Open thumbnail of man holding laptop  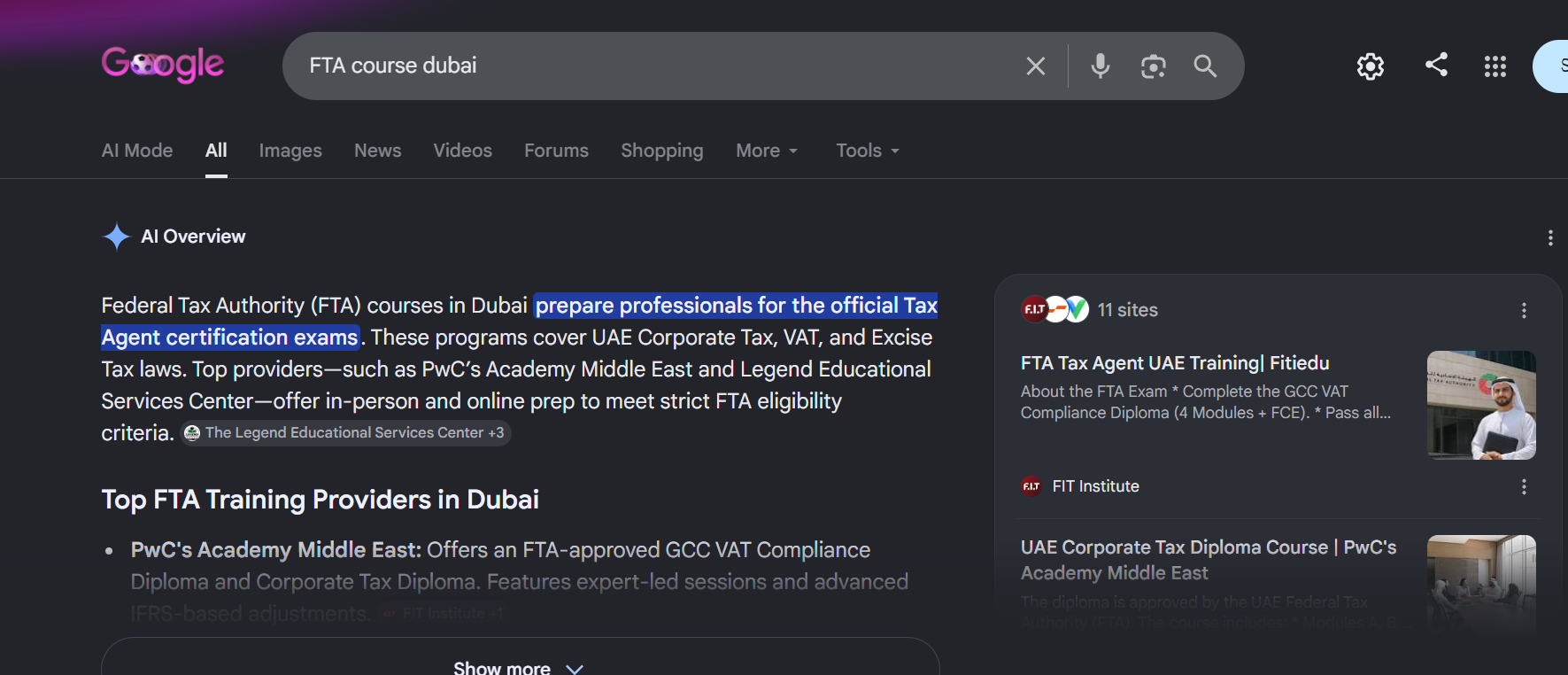(1481, 405)
